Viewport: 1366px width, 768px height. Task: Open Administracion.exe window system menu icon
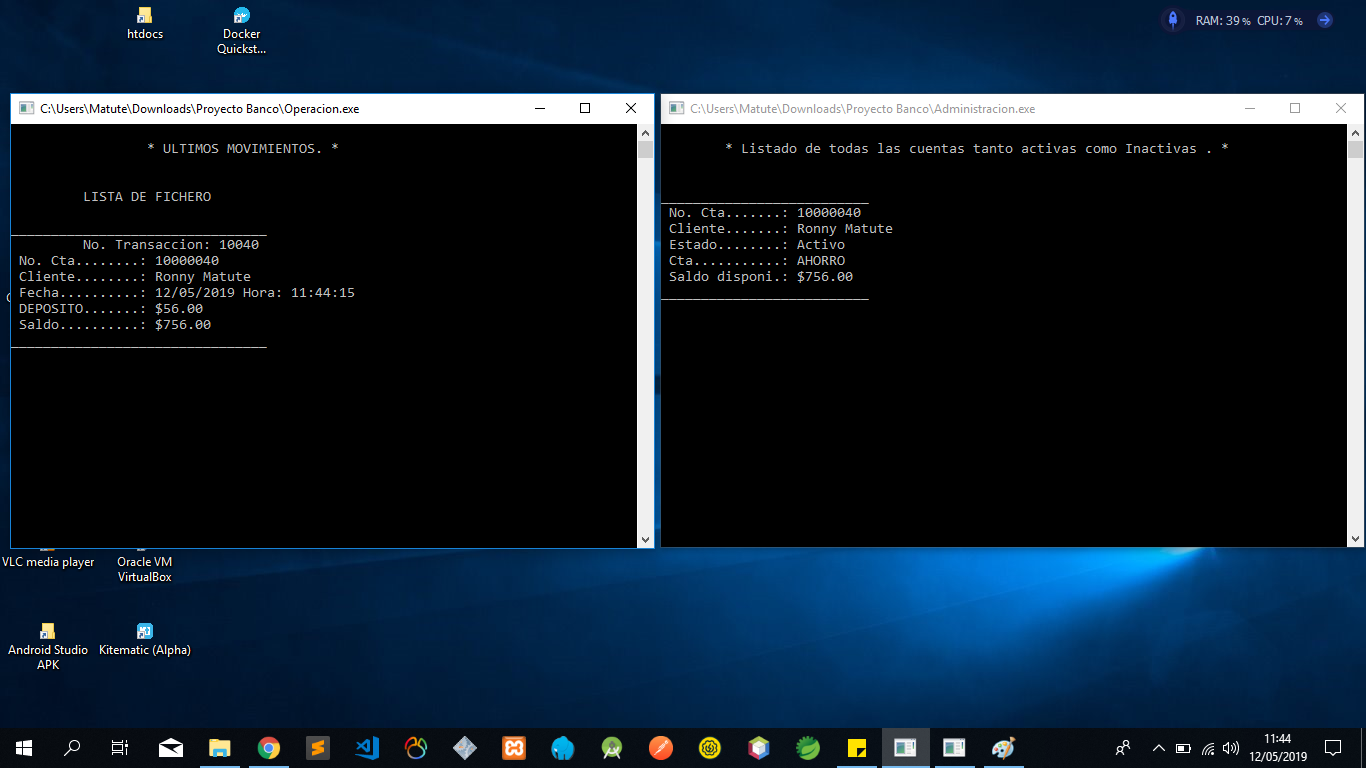(x=677, y=109)
